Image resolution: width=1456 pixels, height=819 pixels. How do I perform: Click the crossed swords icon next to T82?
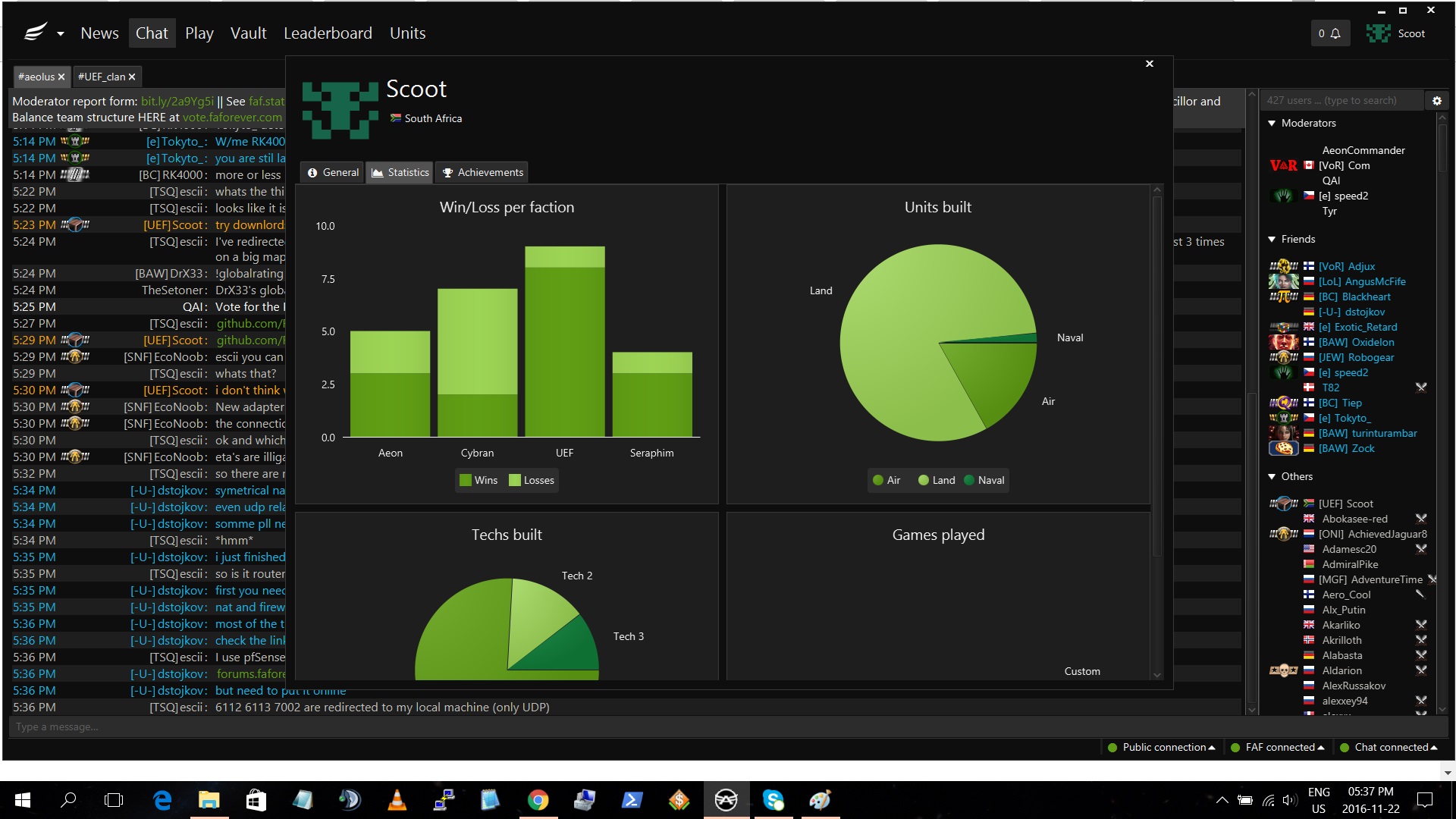1421,388
